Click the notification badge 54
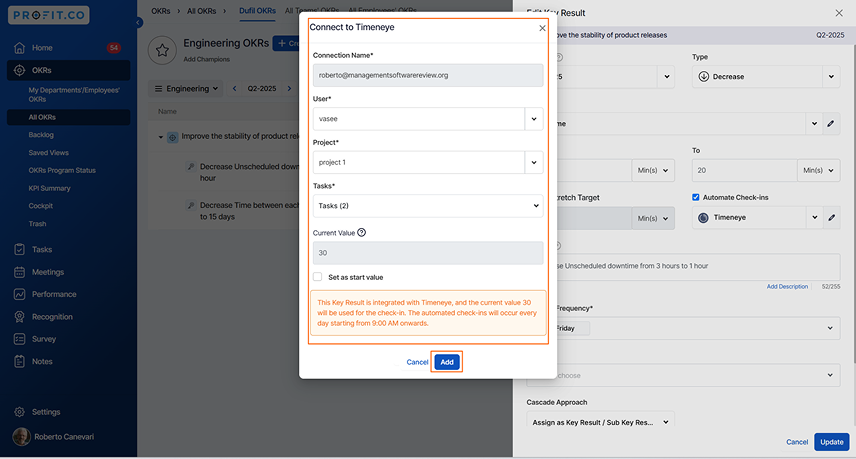Image resolution: width=856 pixels, height=459 pixels. click(114, 47)
